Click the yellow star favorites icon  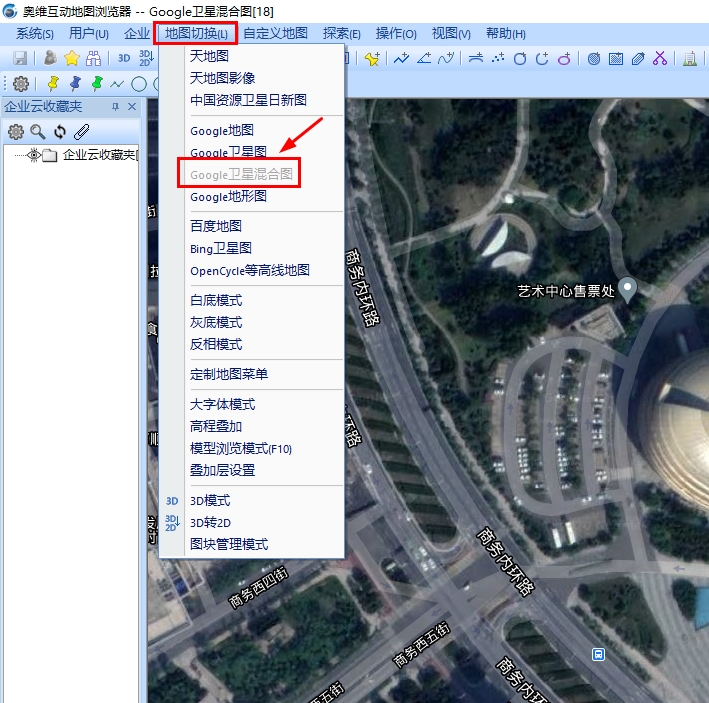72,58
